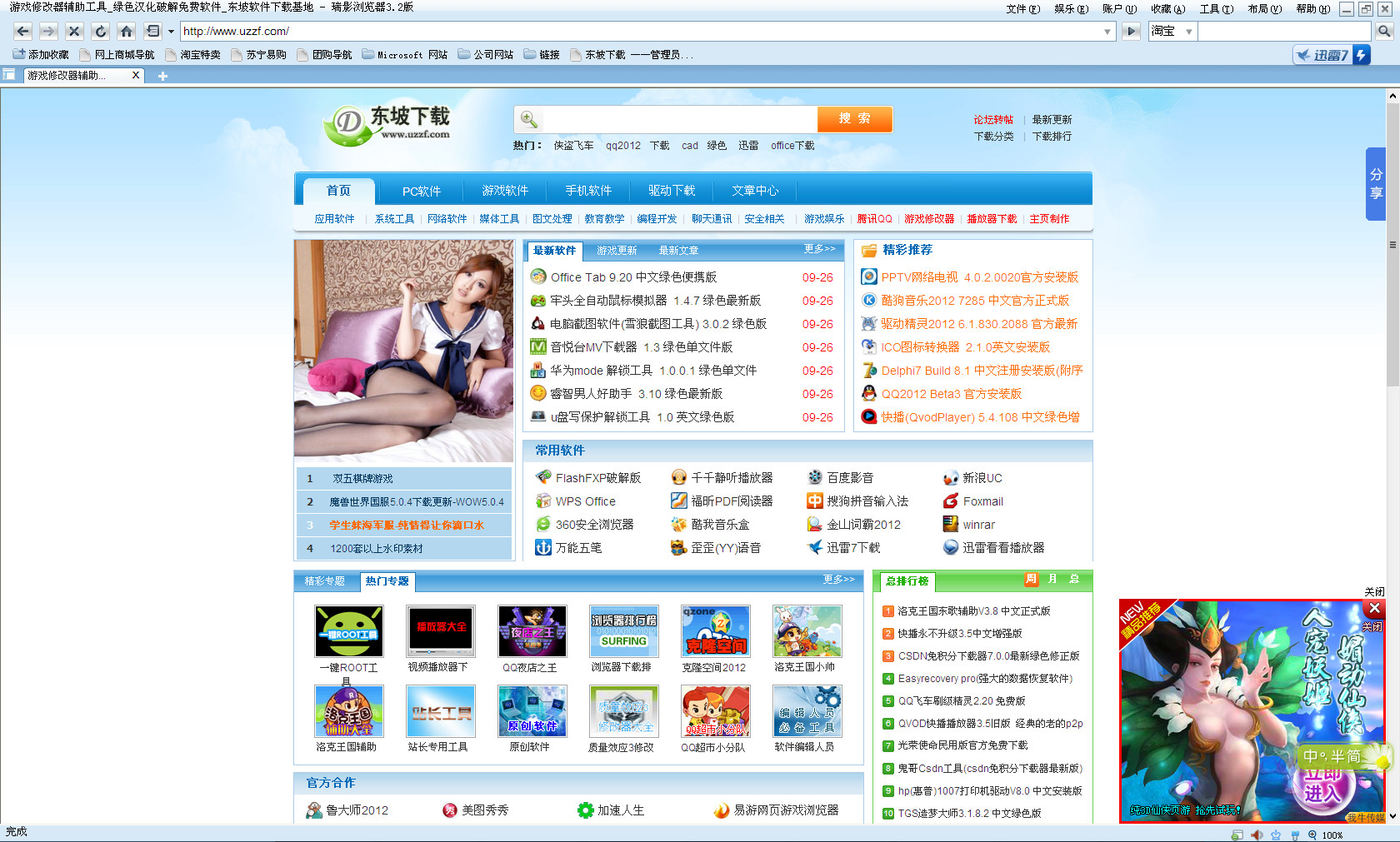Close the floating game advertisement with red X
Image resolution: width=1400 pixels, height=842 pixels.
pos(1375,609)
